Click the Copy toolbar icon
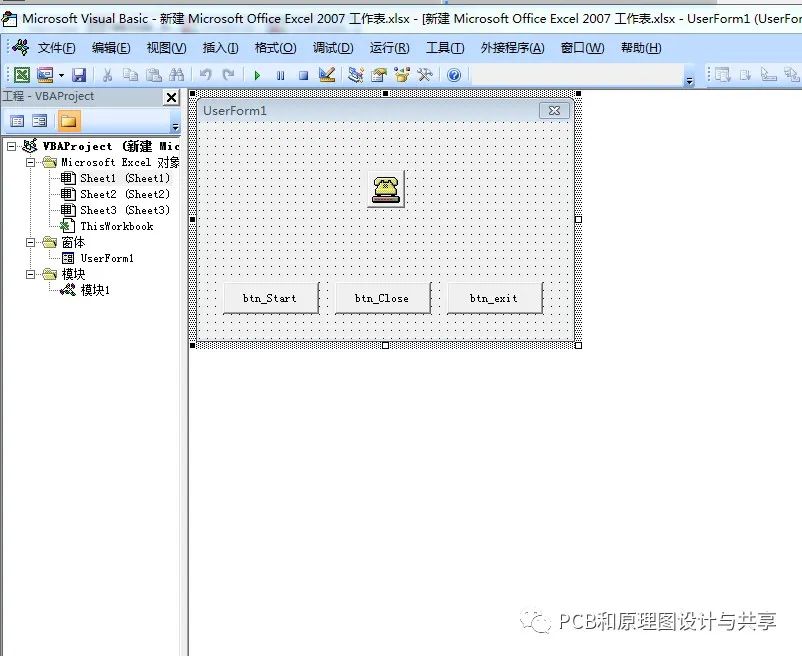802x656 pixels. (130, 75)
